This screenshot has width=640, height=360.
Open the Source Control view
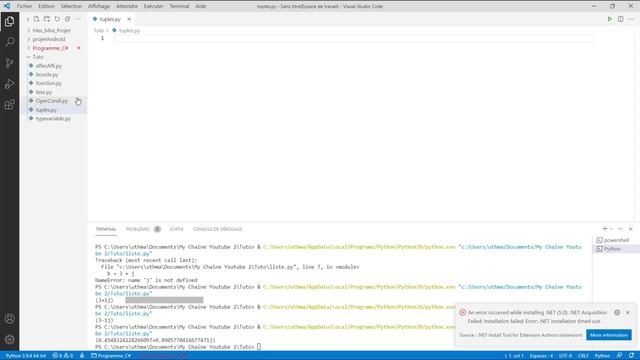[9, 63]
